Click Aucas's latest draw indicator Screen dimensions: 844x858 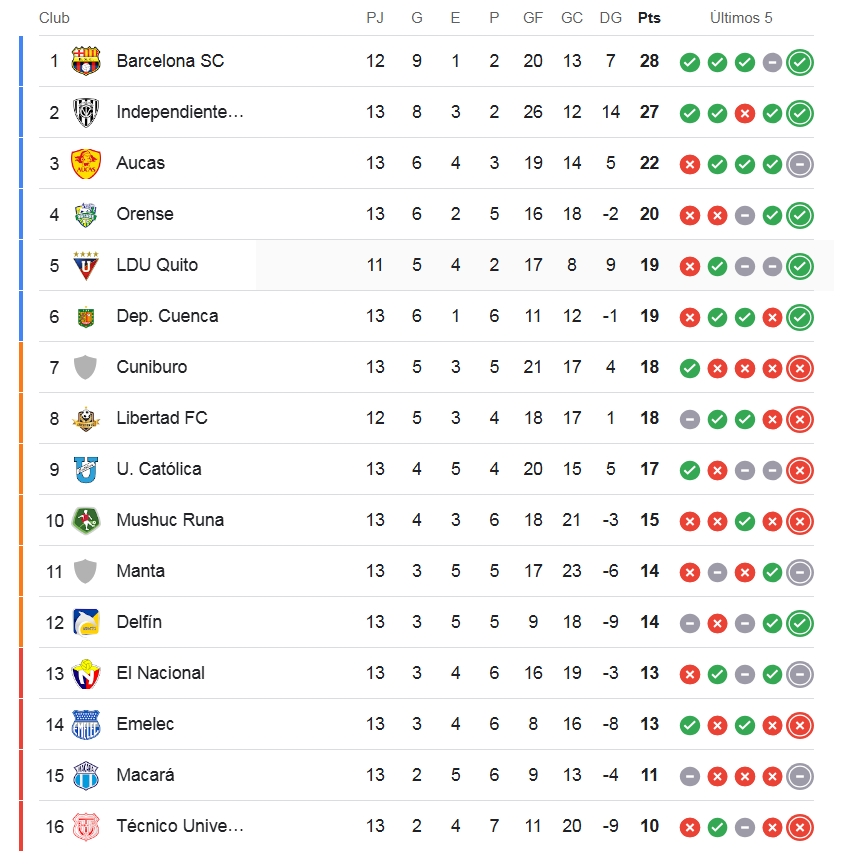point(800,164)
